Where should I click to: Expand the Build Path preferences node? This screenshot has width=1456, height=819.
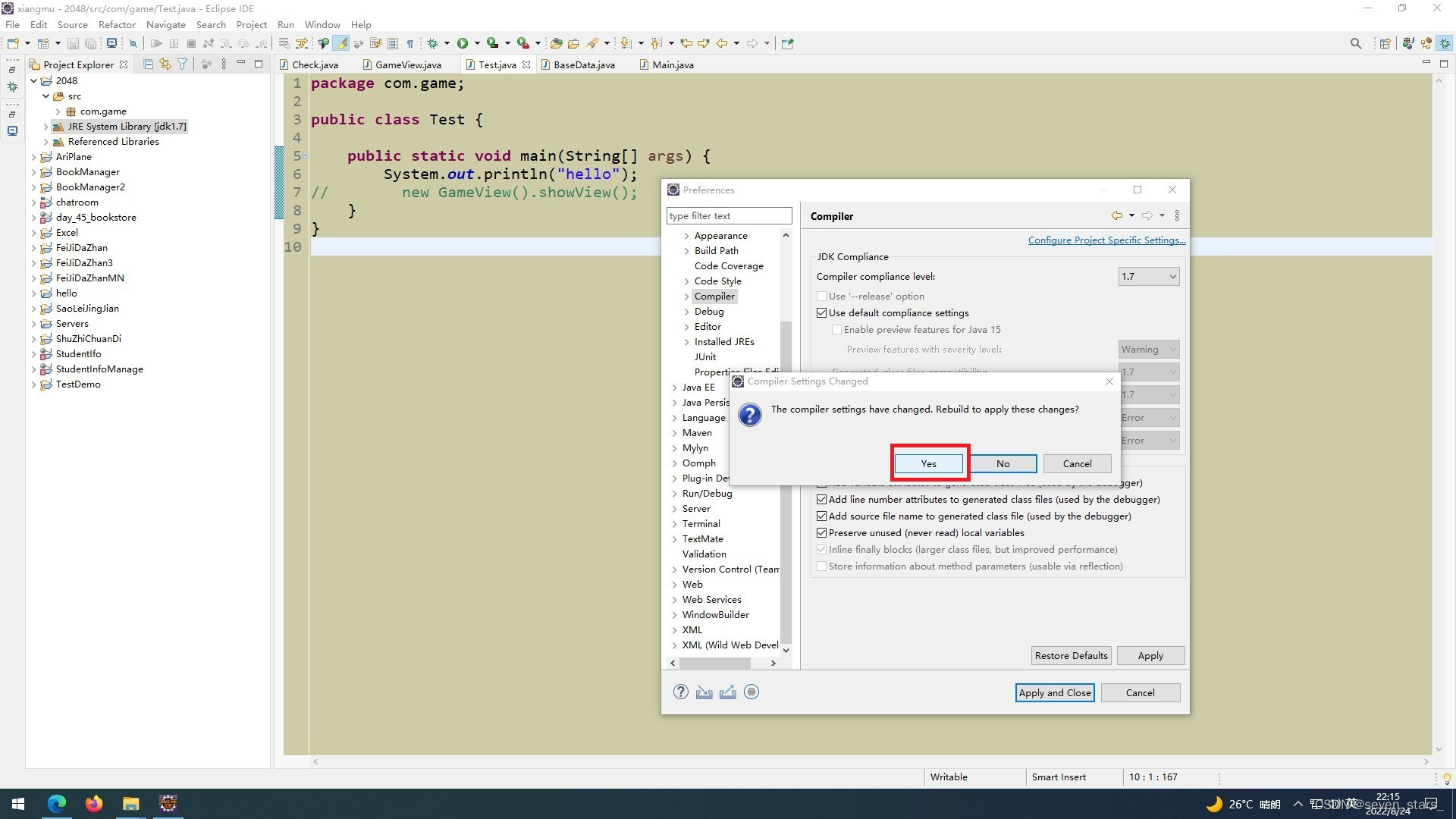pos(686,251)
